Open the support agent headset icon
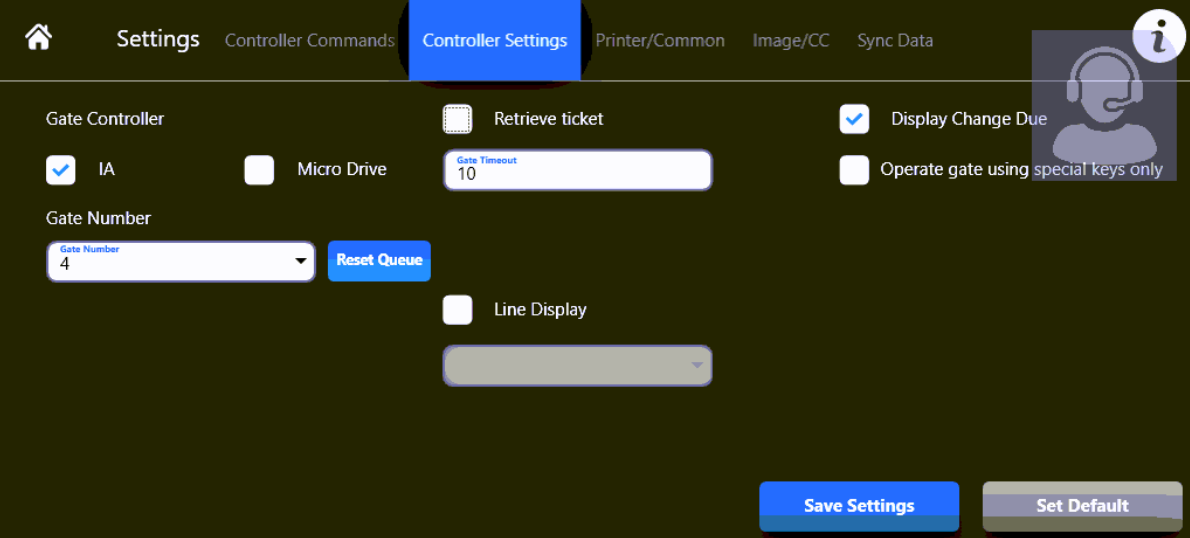The image size is (1190, 538). [x=1104, y=105]
